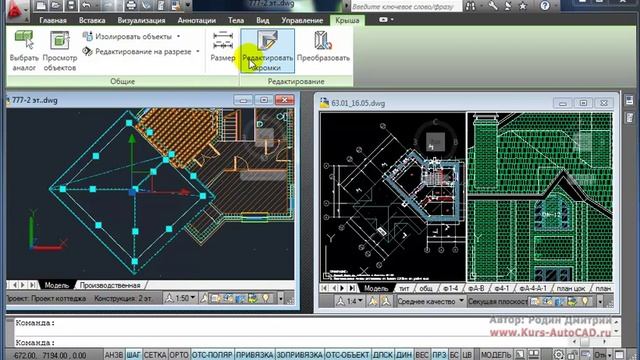Open status bar menu arrow in 63.01_16.05 window
The width and height of the screenshot is (640, 360).
coord(600,302)
